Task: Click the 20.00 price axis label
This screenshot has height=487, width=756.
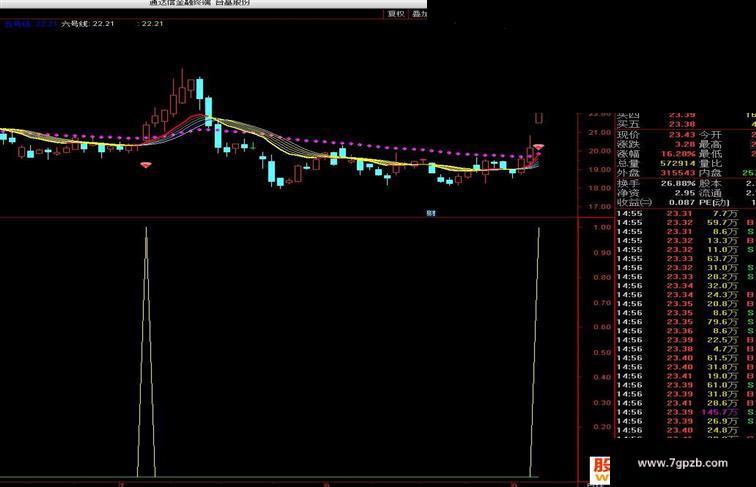Action: click(x=601, y=151)
